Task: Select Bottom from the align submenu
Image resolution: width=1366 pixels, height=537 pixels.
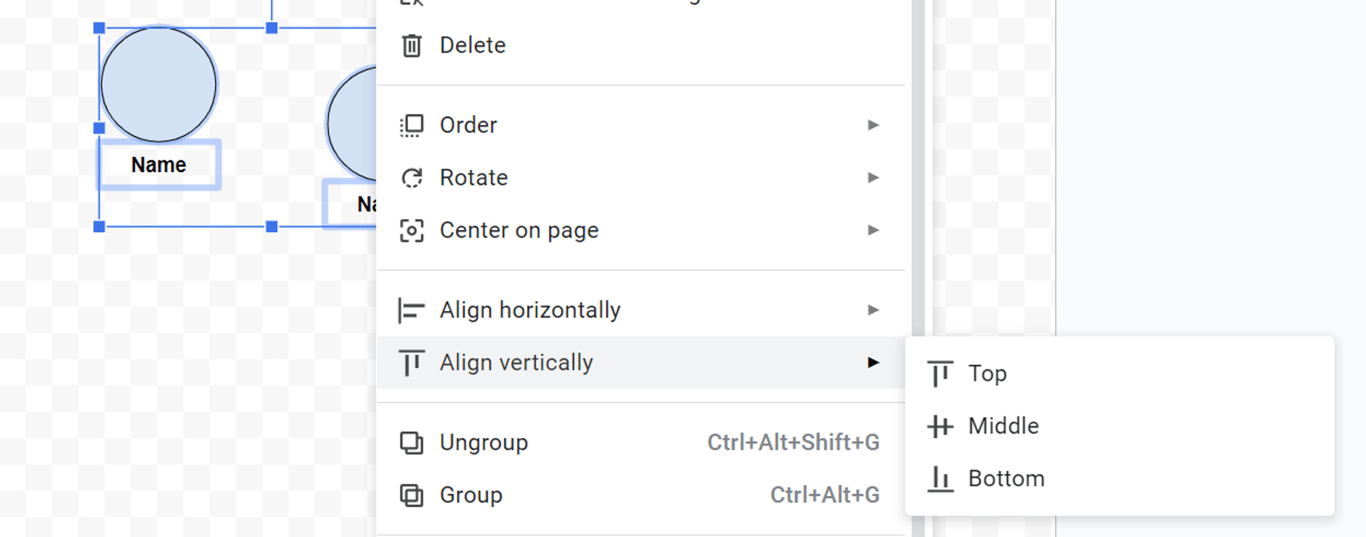Action: 1006,479
